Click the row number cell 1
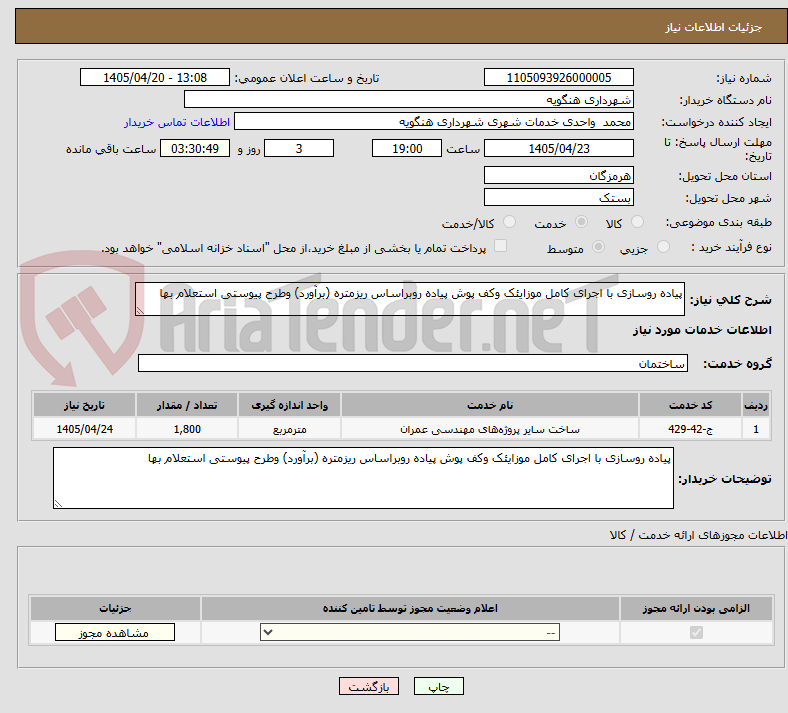The width and height of the screenshot is (788, 713). pyautogui.click(x=756, y=429)
